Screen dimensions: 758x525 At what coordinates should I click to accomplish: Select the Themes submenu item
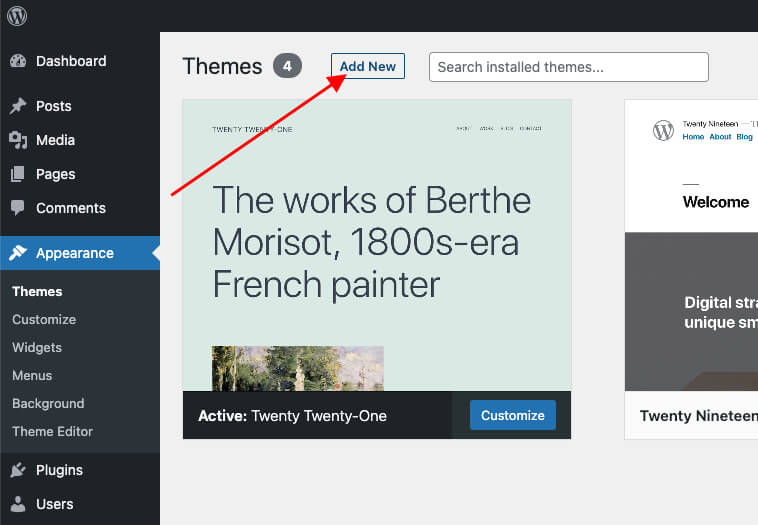(37, 291)
